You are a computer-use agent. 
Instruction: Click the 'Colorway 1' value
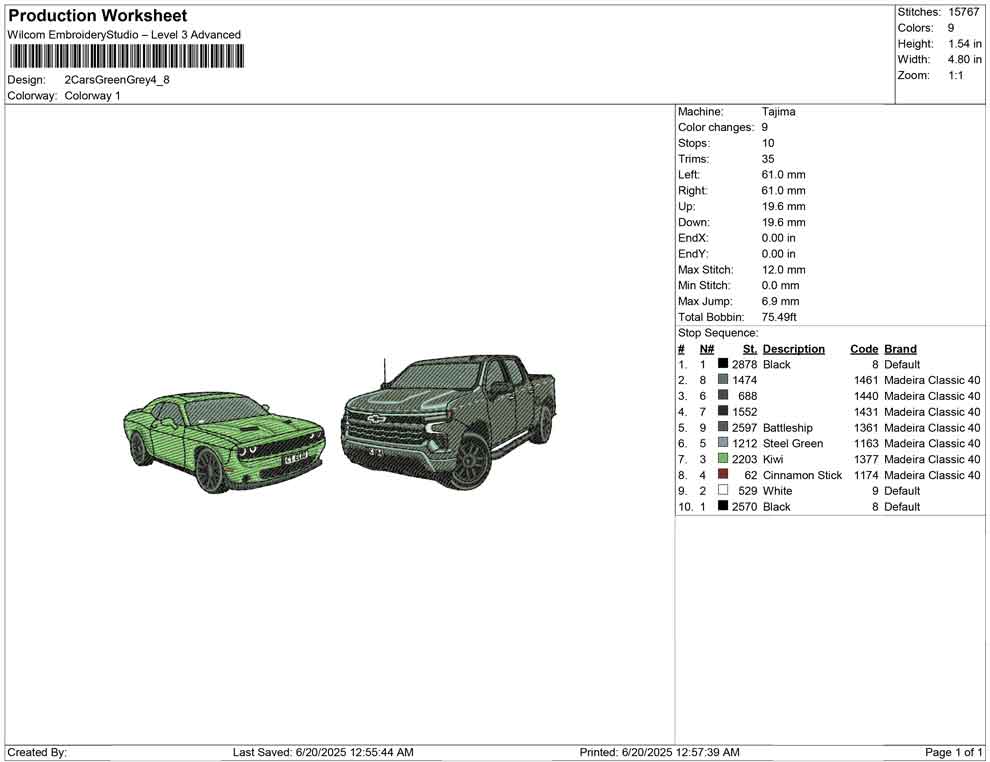point(92,95)
